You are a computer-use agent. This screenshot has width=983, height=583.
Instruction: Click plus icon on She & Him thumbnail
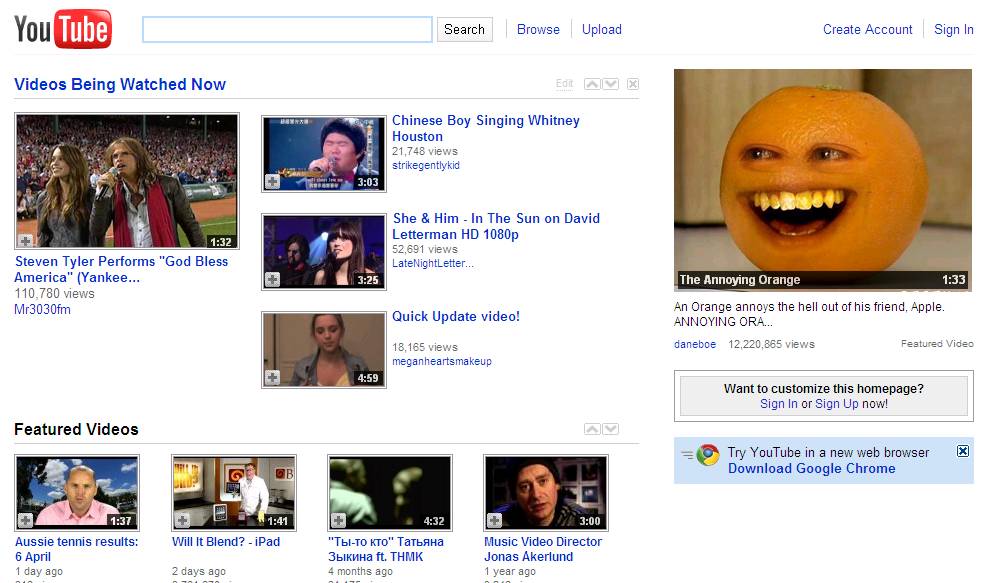[272, 280]
